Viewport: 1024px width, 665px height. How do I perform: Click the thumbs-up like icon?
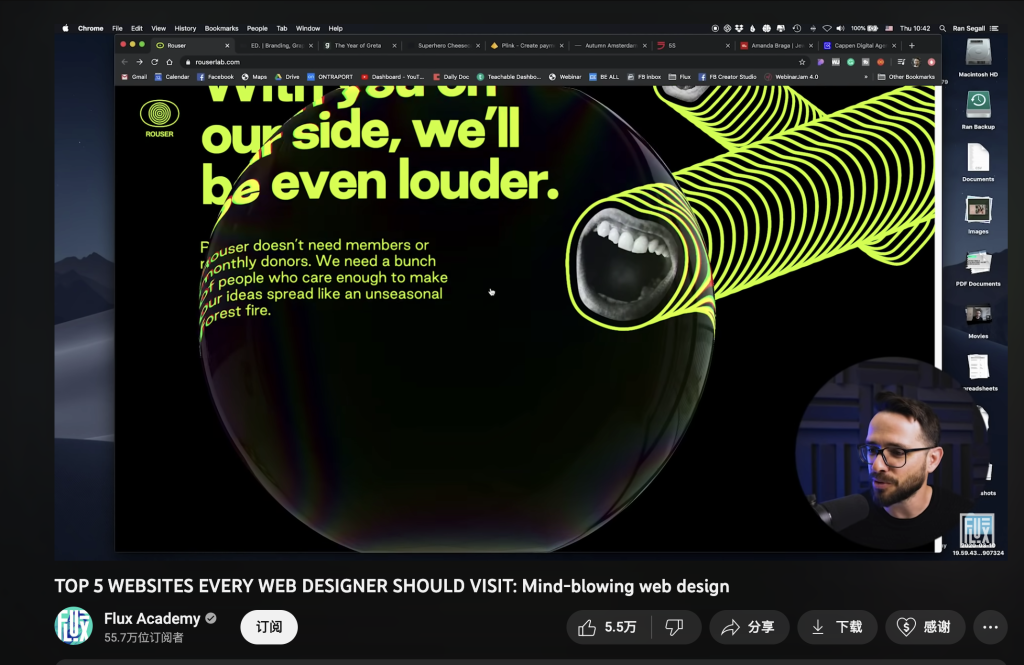tap(587, 627)
